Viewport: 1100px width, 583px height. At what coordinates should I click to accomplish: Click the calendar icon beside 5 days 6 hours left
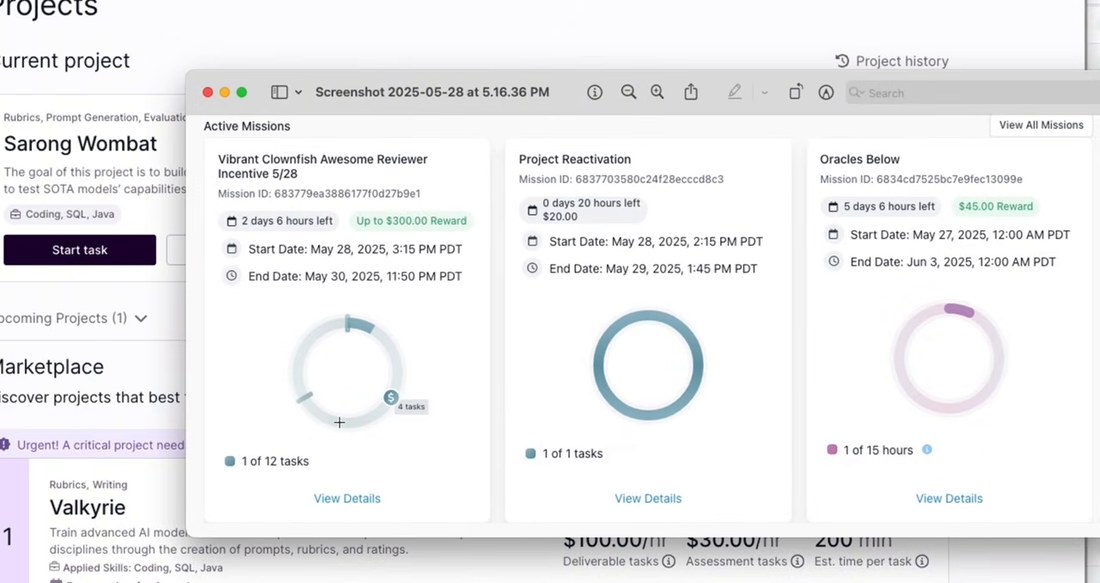click(833, 207)
